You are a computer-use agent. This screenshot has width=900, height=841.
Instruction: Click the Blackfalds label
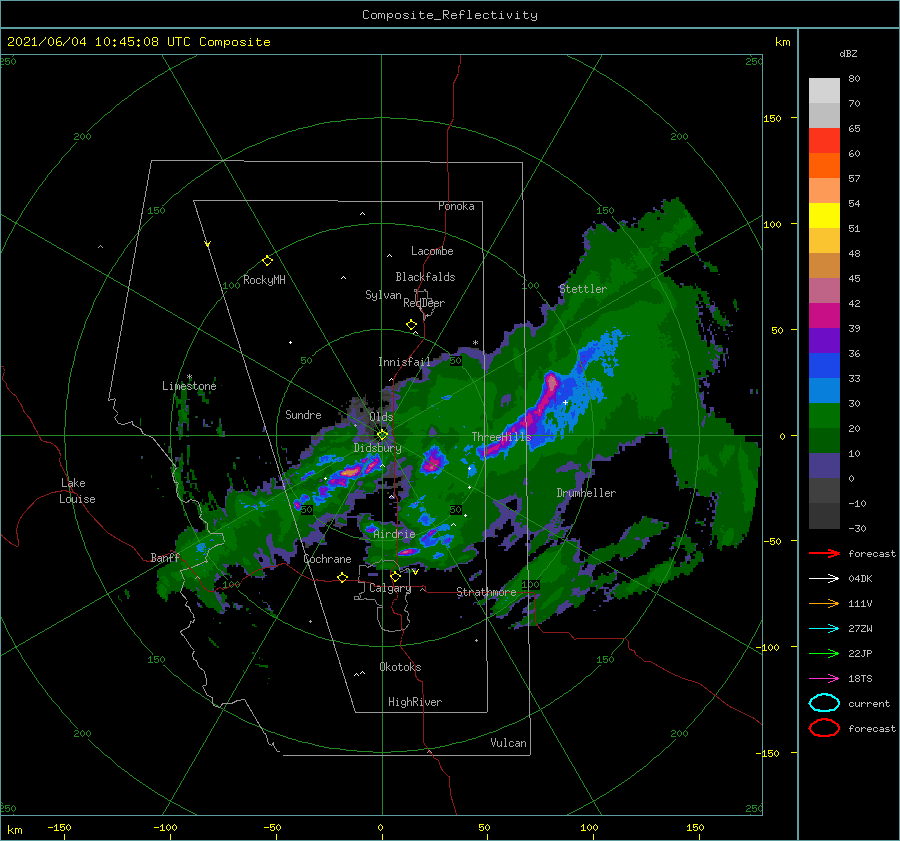click(x=425, y=277)
